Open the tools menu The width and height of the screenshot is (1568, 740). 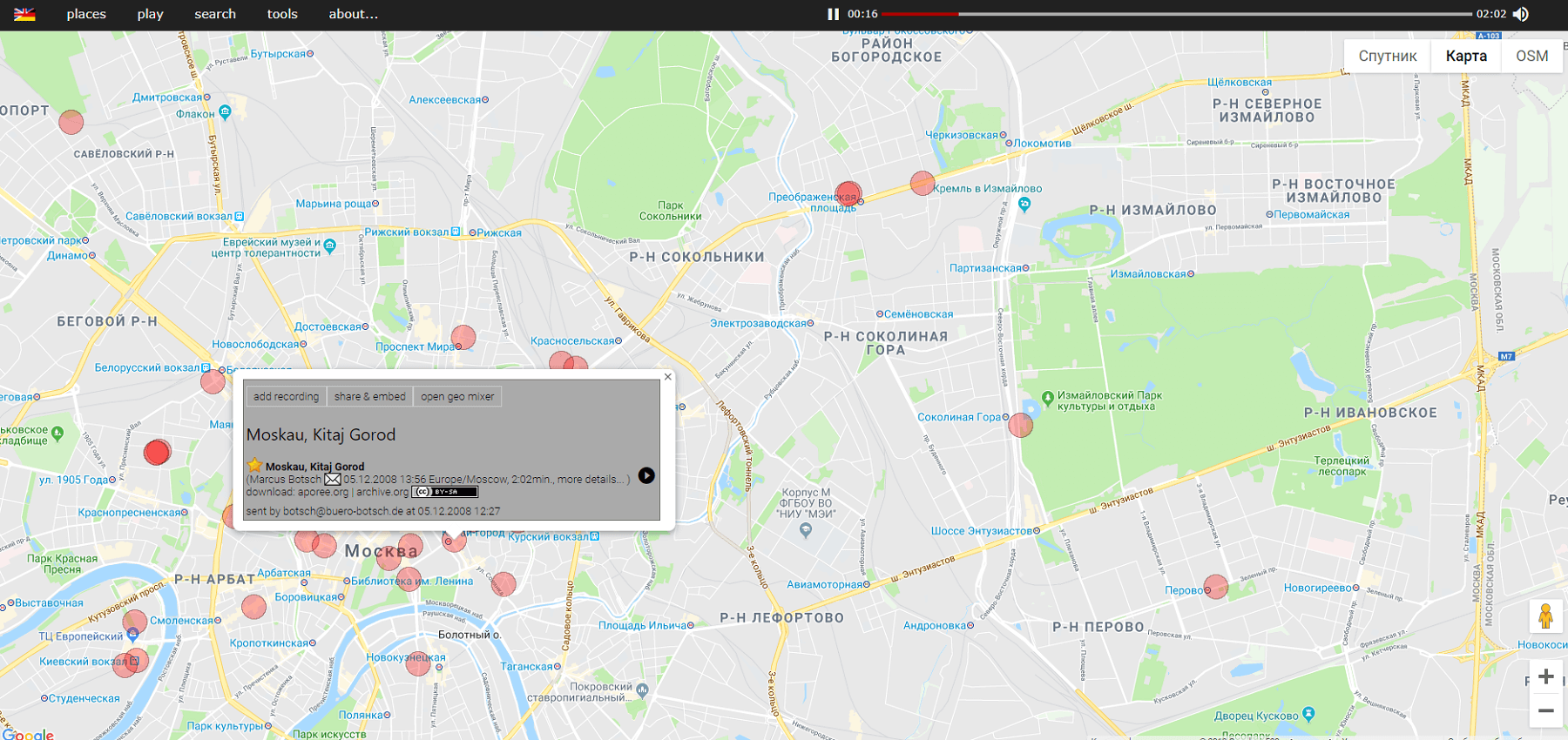click(282, 14)
